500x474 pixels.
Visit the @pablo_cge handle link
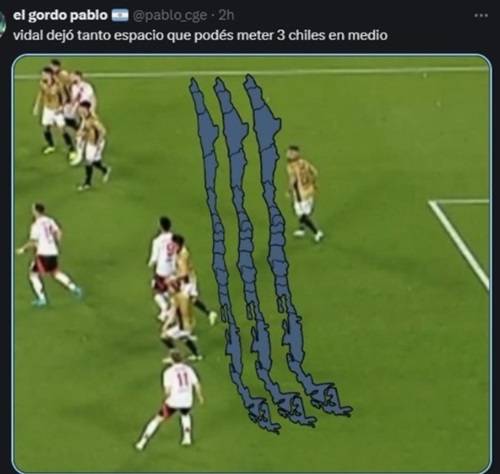(170, 16)
